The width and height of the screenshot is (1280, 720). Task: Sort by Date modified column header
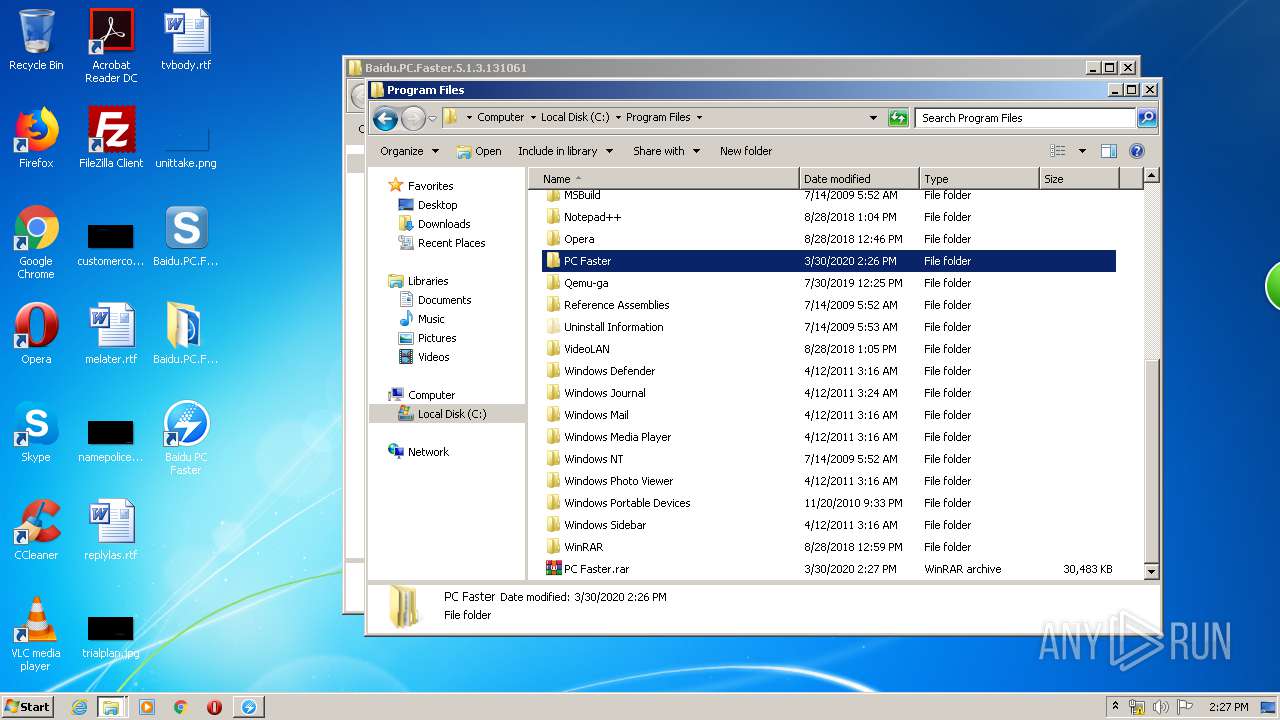click(x=859, y=179)
